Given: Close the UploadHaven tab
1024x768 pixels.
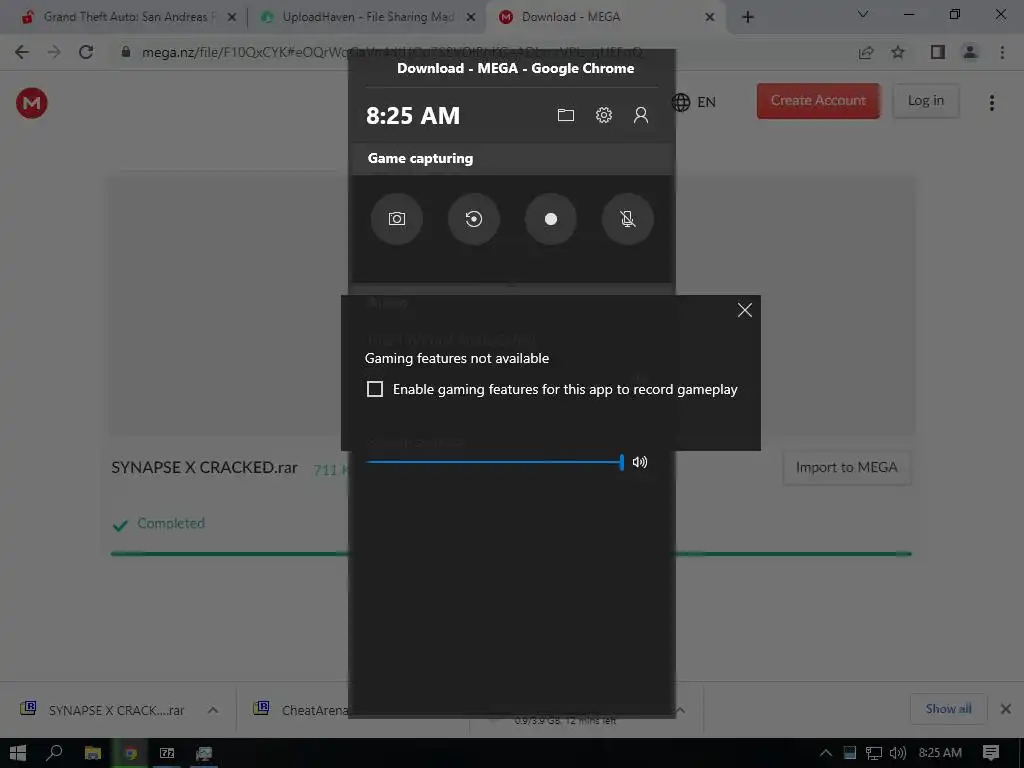Looking at the screenshot, I should (x=471, y=18).
